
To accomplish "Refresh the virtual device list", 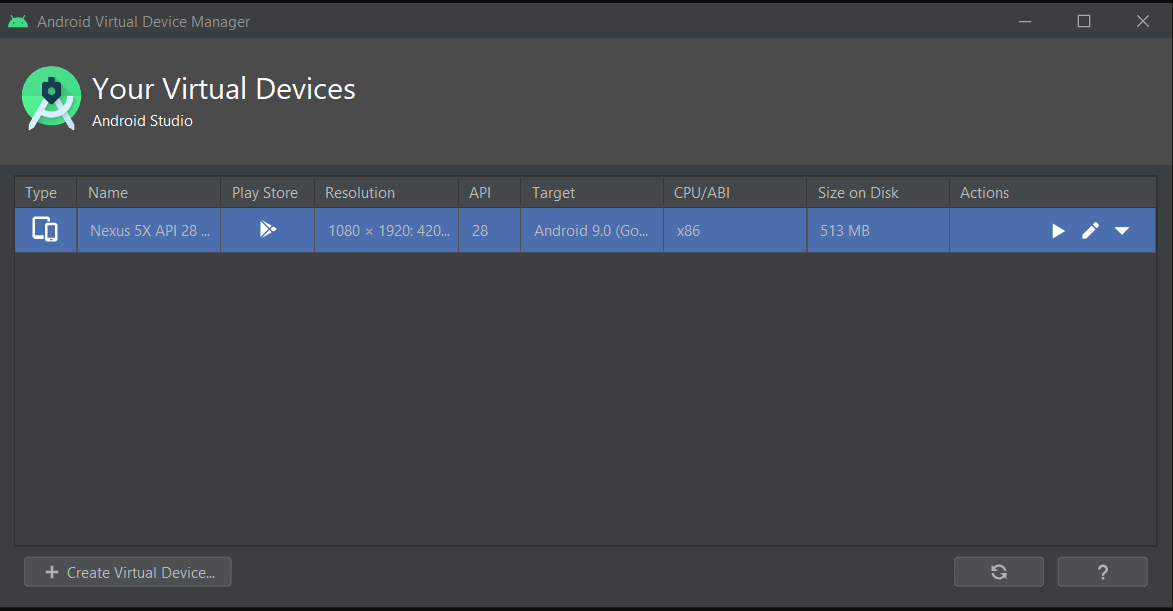I will (999, 572).
